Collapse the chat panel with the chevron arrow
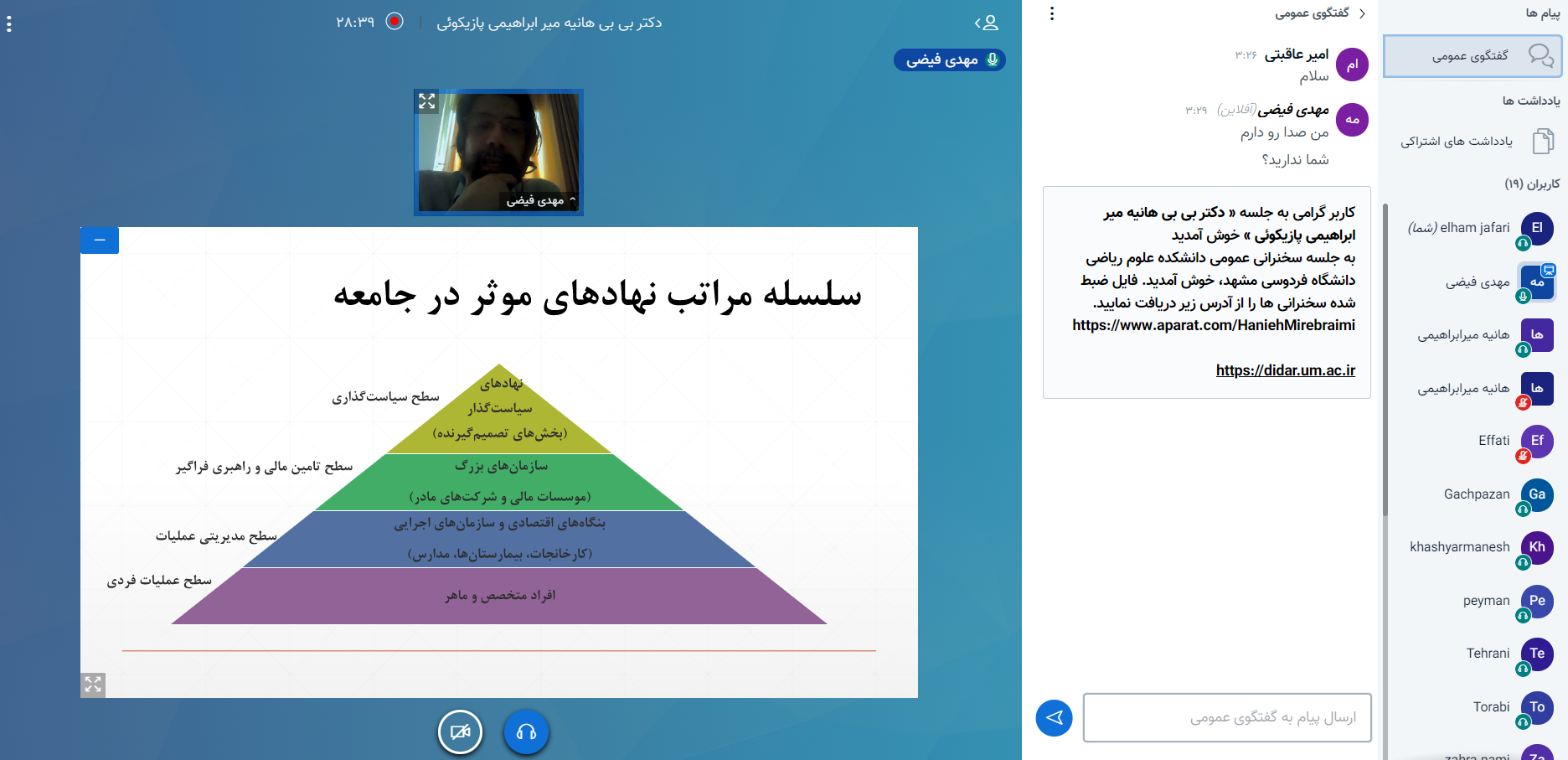The image size is (1568, 760). click(1362, 13)
